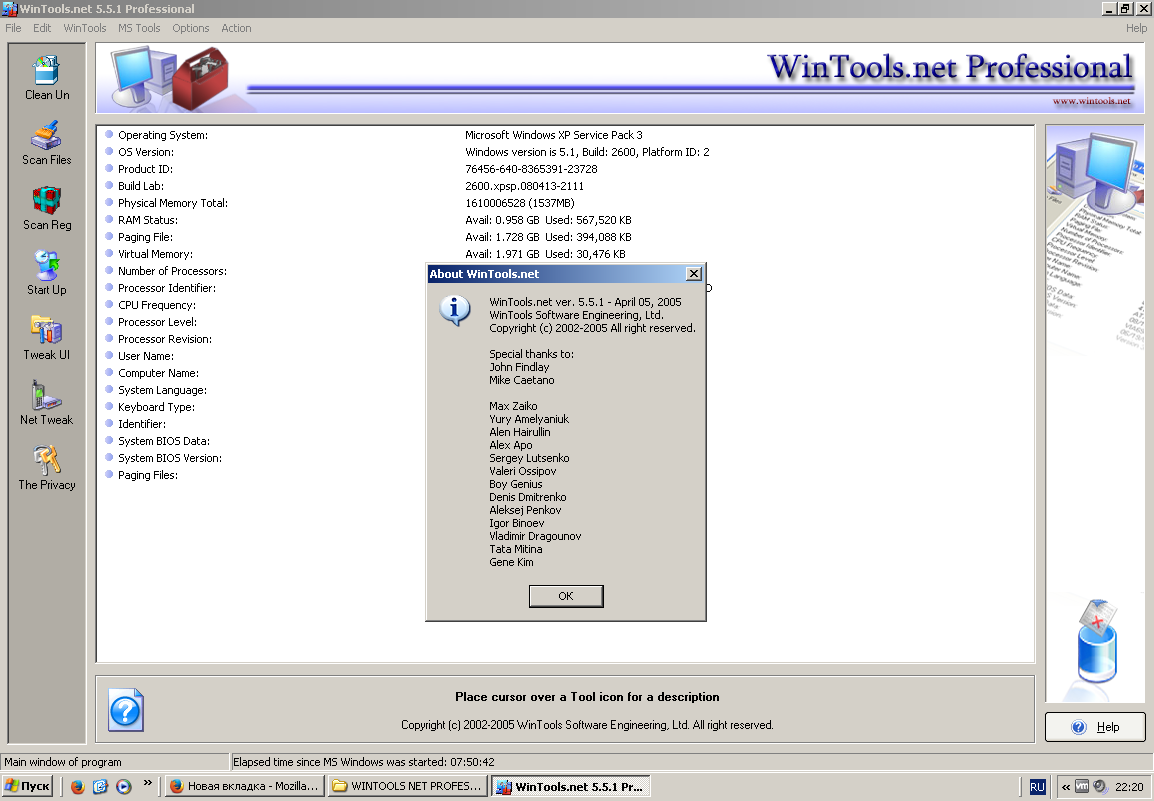The height and width of the screenshot is (801, 1154).
Task: Open the Clean Un tool
Action: [47, 77]
